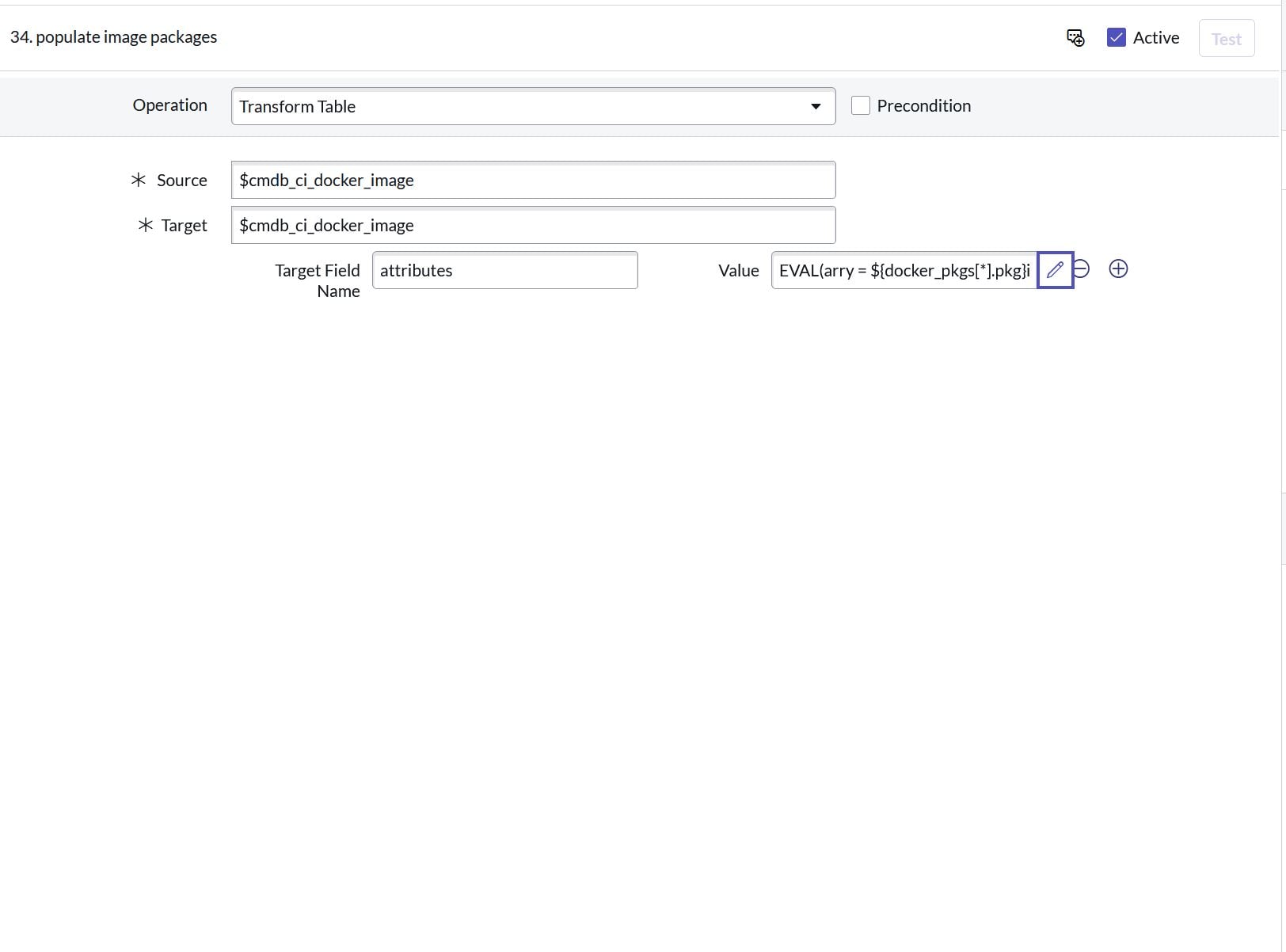Uncheck the Active checkbox

(1116, 37)
